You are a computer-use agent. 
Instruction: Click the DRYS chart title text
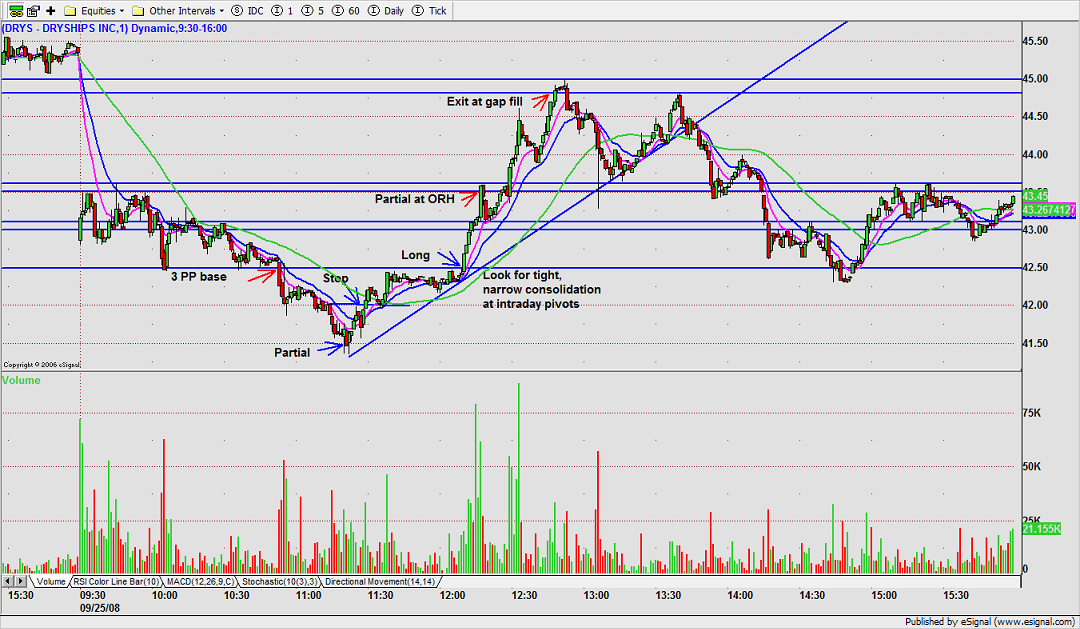[x=114, y=28]
